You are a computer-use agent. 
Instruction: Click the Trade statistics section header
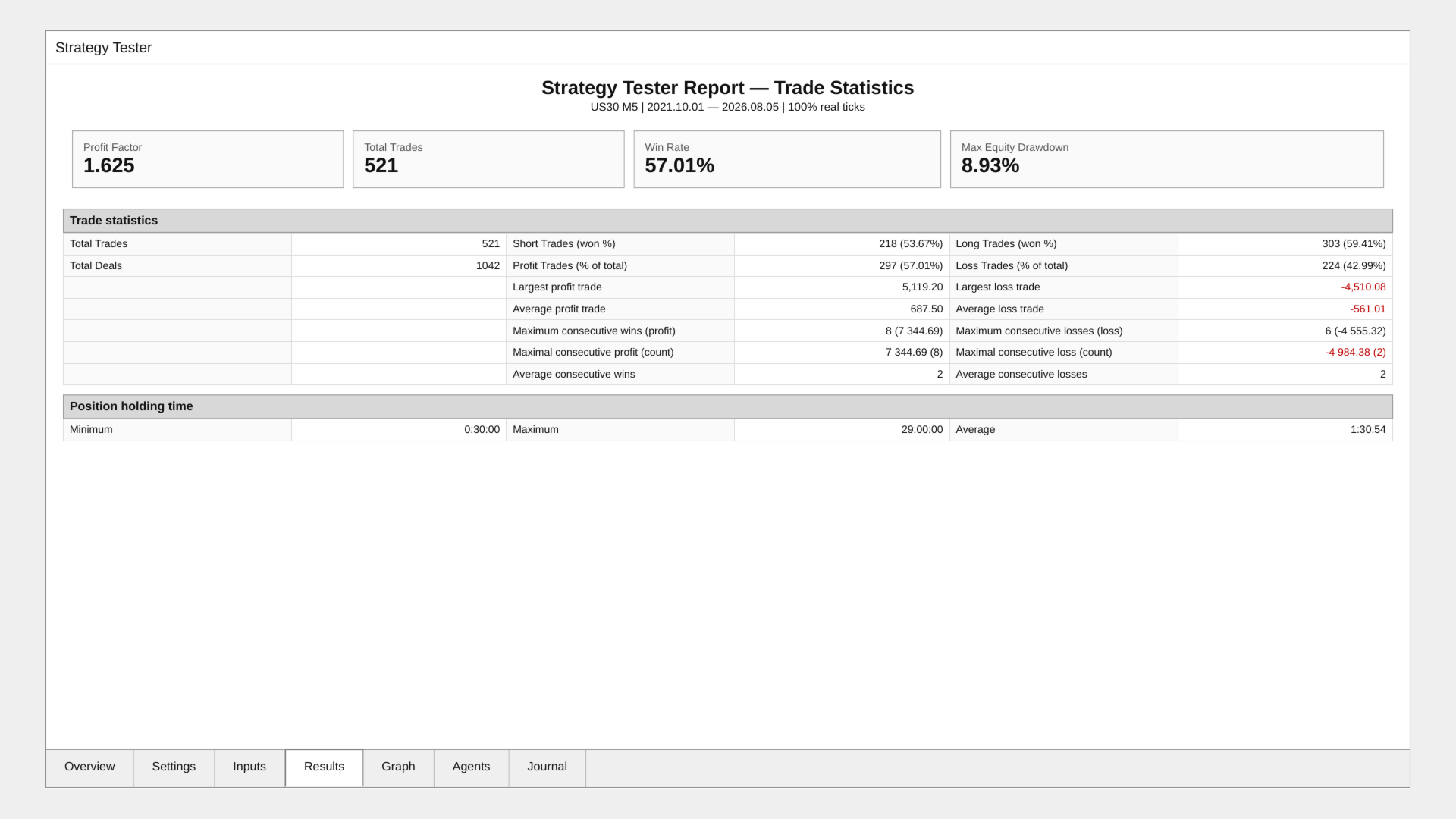click(x=728, y=221)
